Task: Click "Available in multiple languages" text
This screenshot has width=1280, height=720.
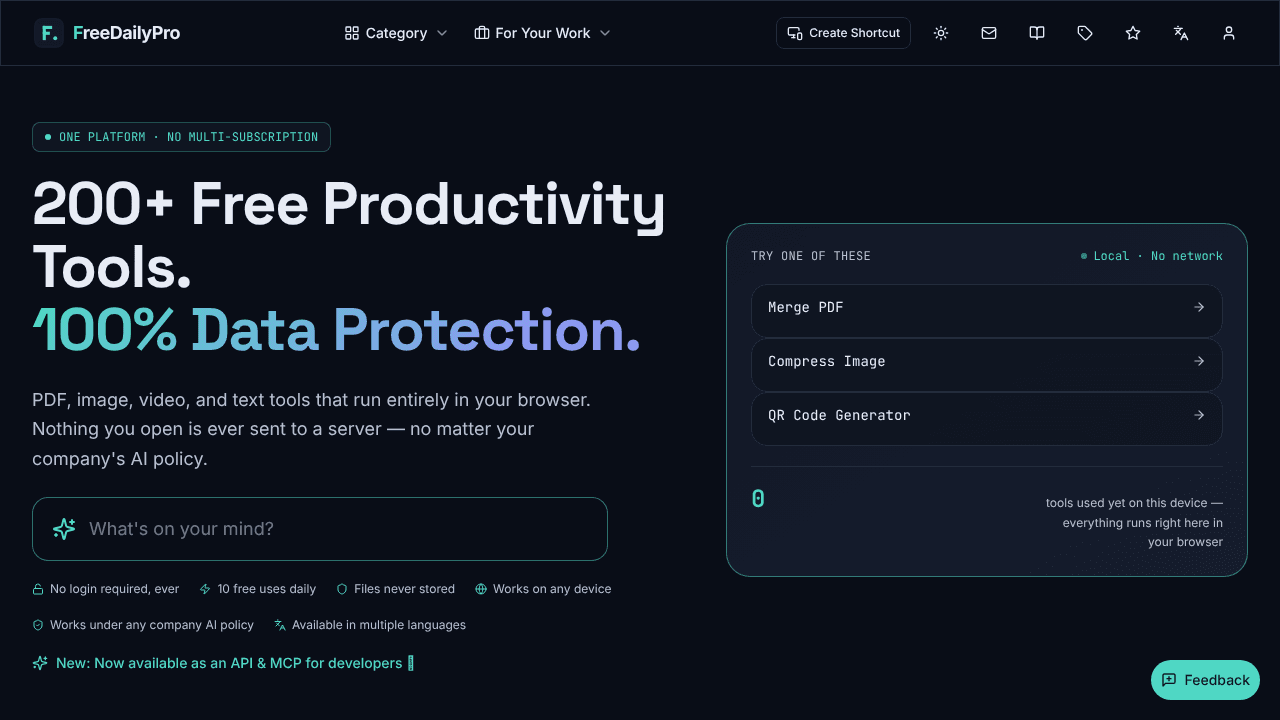Action: 379,625
